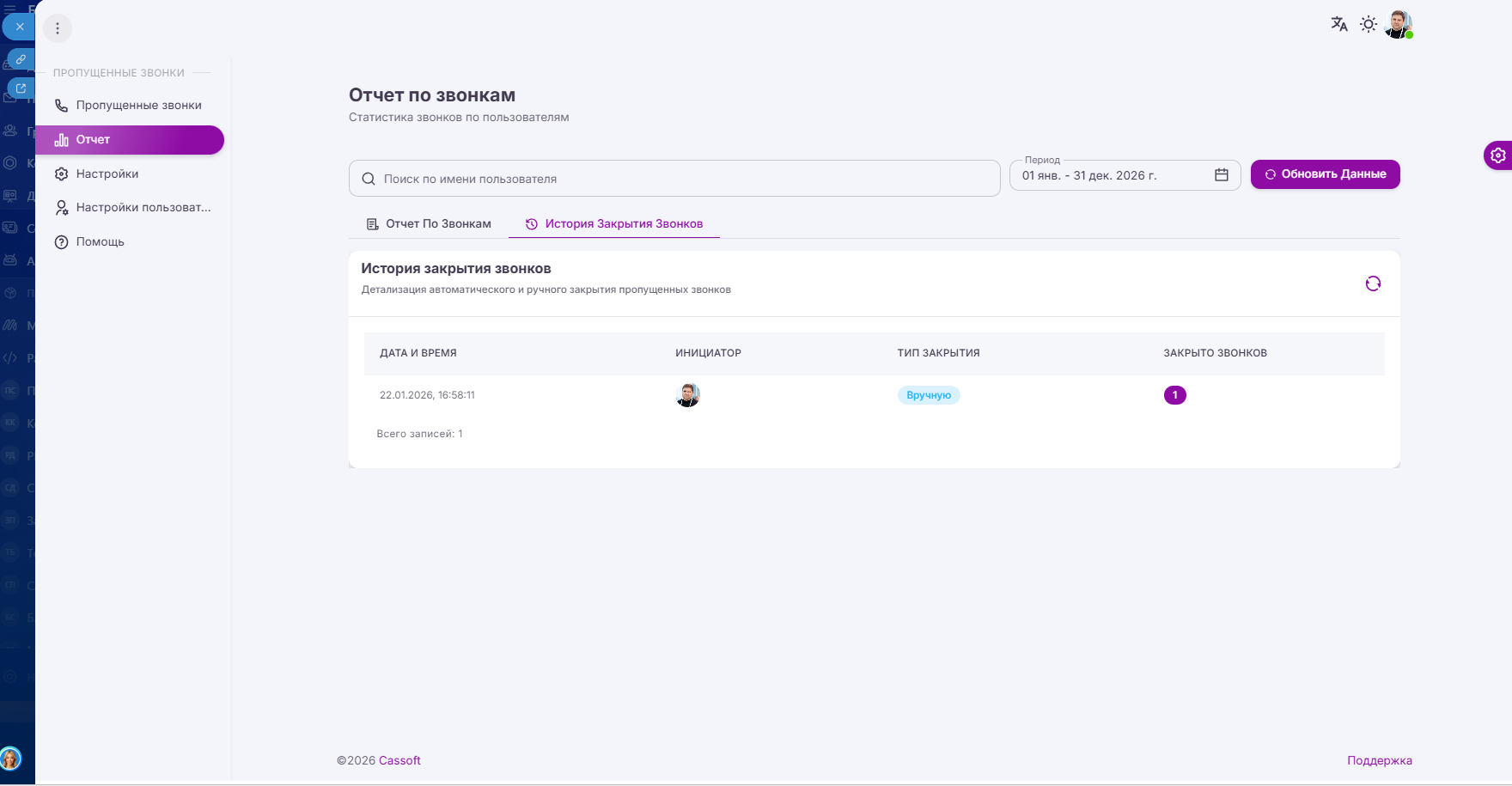Open the floating purple settings gear
The width and height of the screenshot is (1512, 786).
coord(1497,155)
